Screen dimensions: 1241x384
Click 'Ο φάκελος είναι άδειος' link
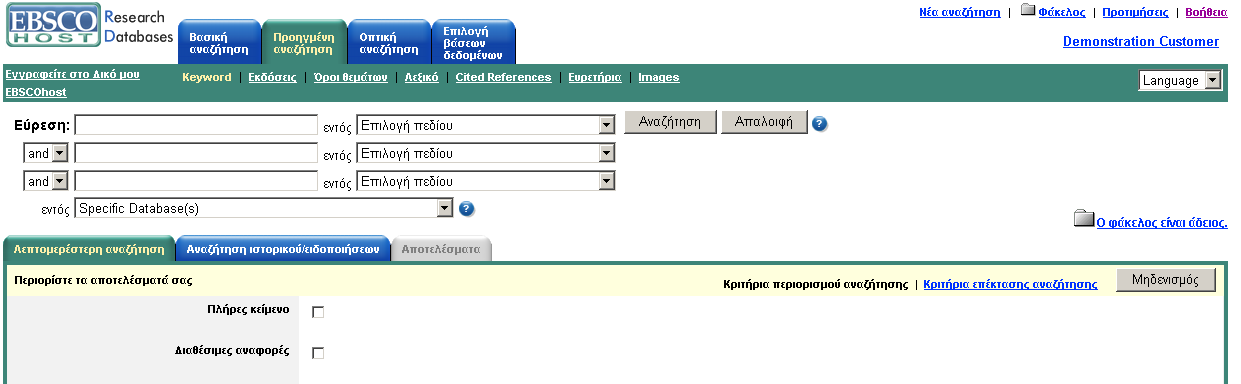[1162, 223]
